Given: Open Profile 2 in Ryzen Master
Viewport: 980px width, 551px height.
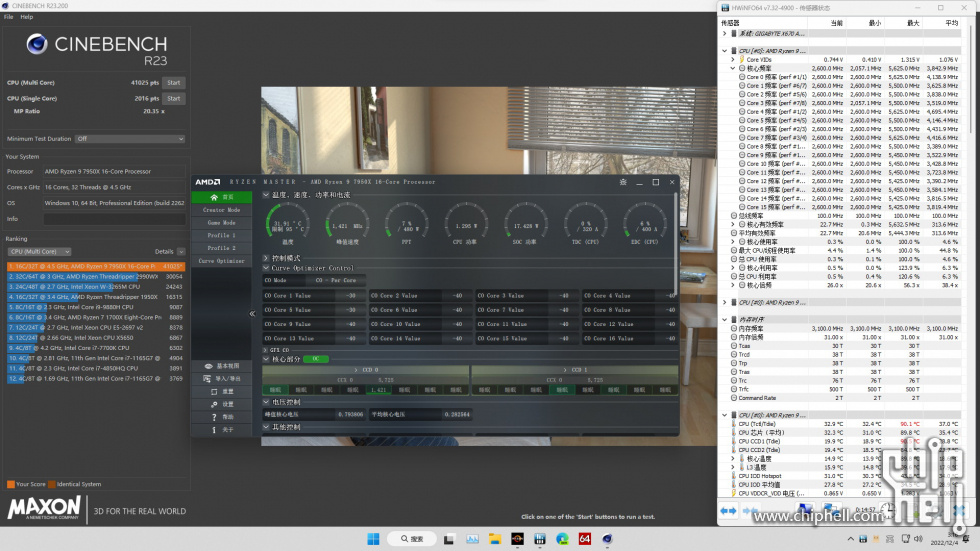Looking at the screenshot, I should (222, 248).
